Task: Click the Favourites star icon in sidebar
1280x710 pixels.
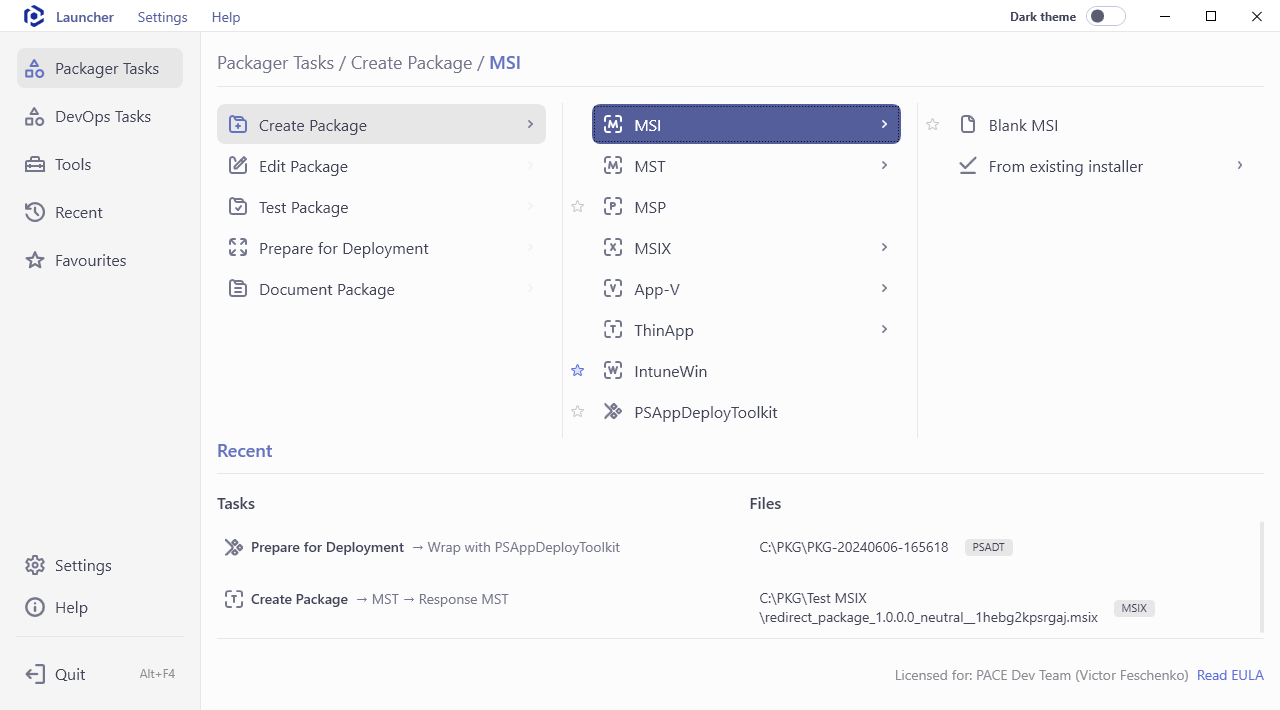Action: [35, 260]
